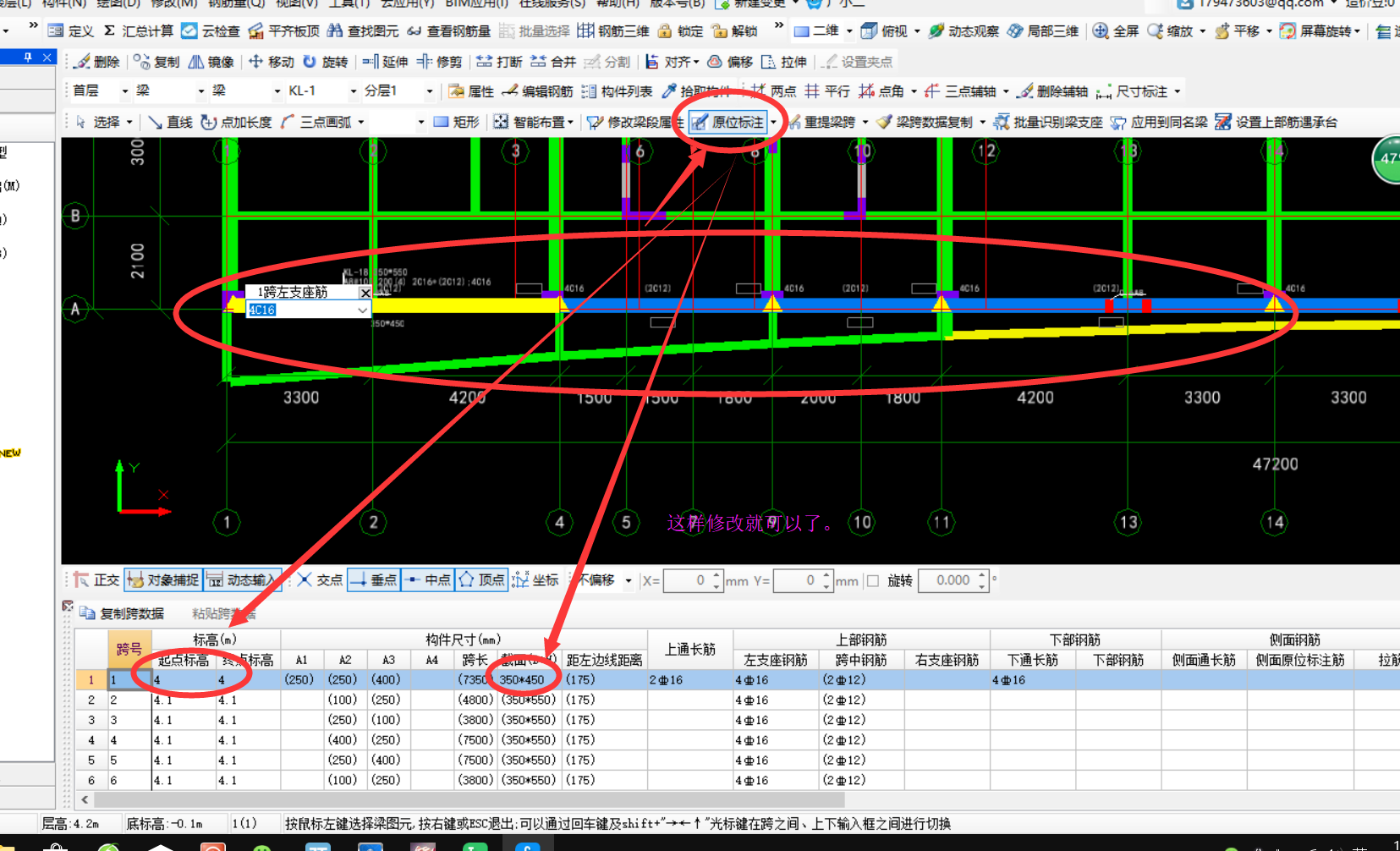Open the 帮助(H) help menu
Image resolution: width=1400 pixels, height=851 pixels.
(x=618, y=3)
